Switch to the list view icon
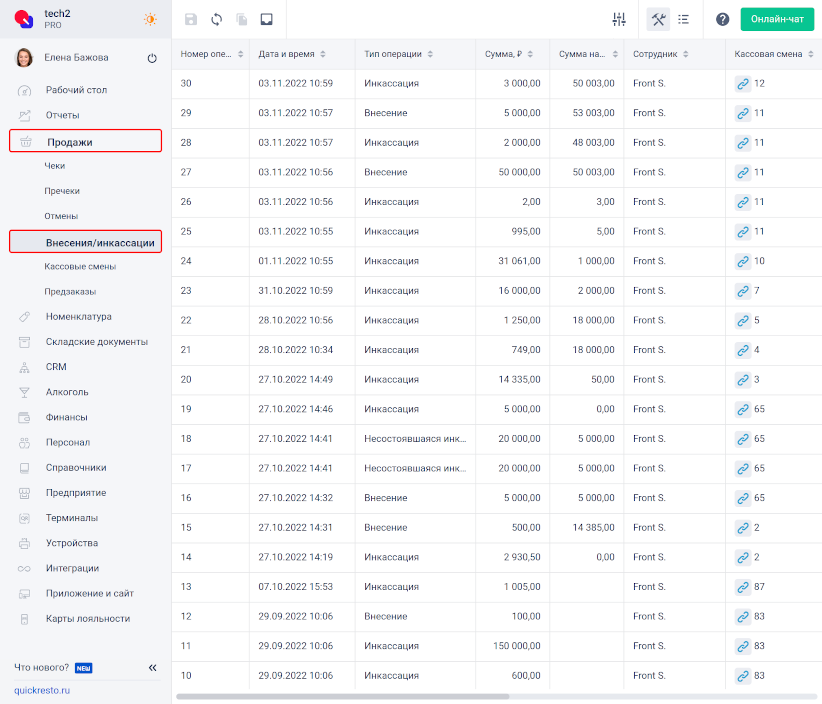Viewport: 822px width, 704px height. point(683,19)
